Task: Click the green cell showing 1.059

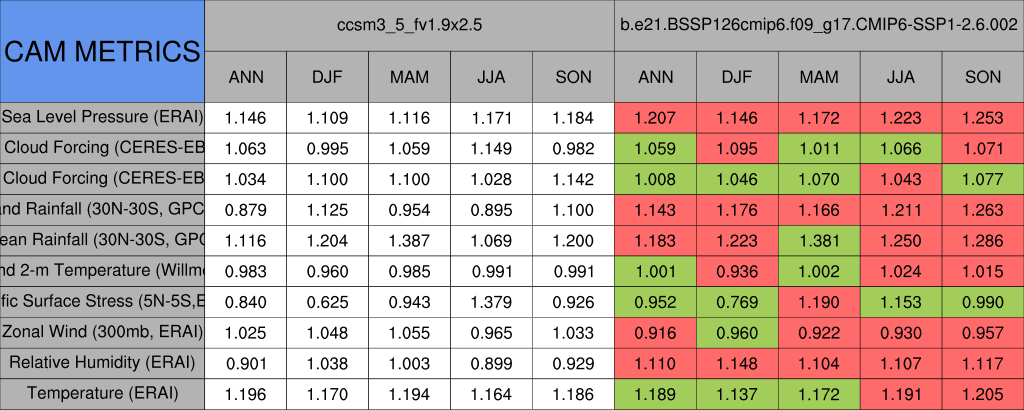Action: pyautogui.click(x=656, y=148)
